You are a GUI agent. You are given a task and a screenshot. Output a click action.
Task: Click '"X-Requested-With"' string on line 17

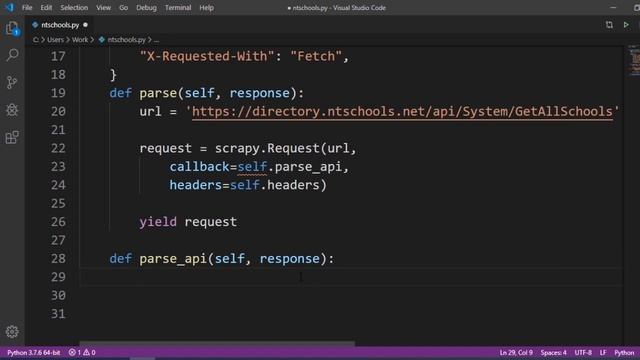[207, 56]
